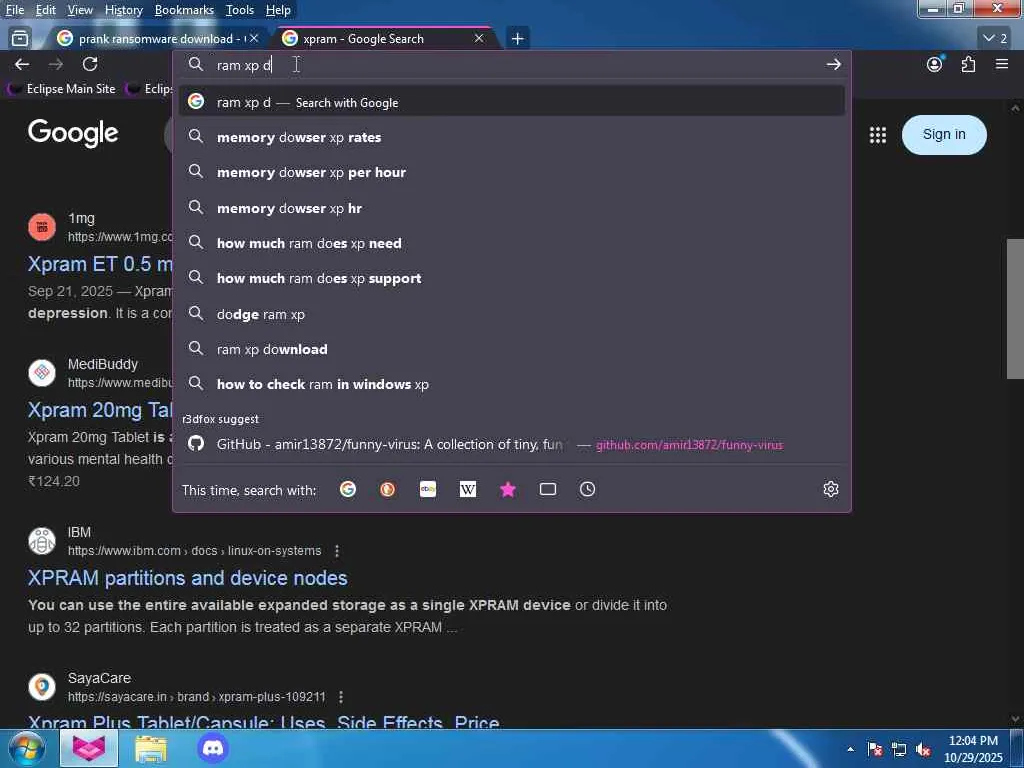
Task: Click the muted volume tray icon
Action: (923, 750)
